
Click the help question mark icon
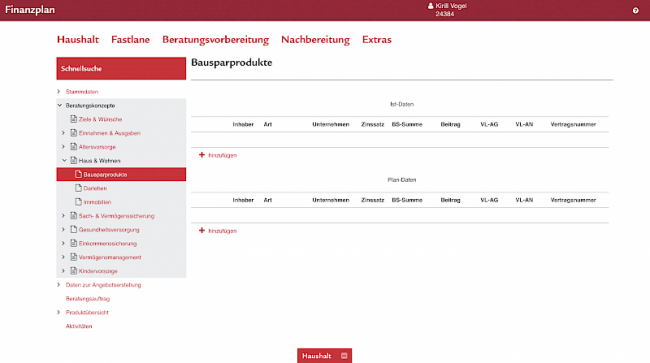(x=635, y=10)
